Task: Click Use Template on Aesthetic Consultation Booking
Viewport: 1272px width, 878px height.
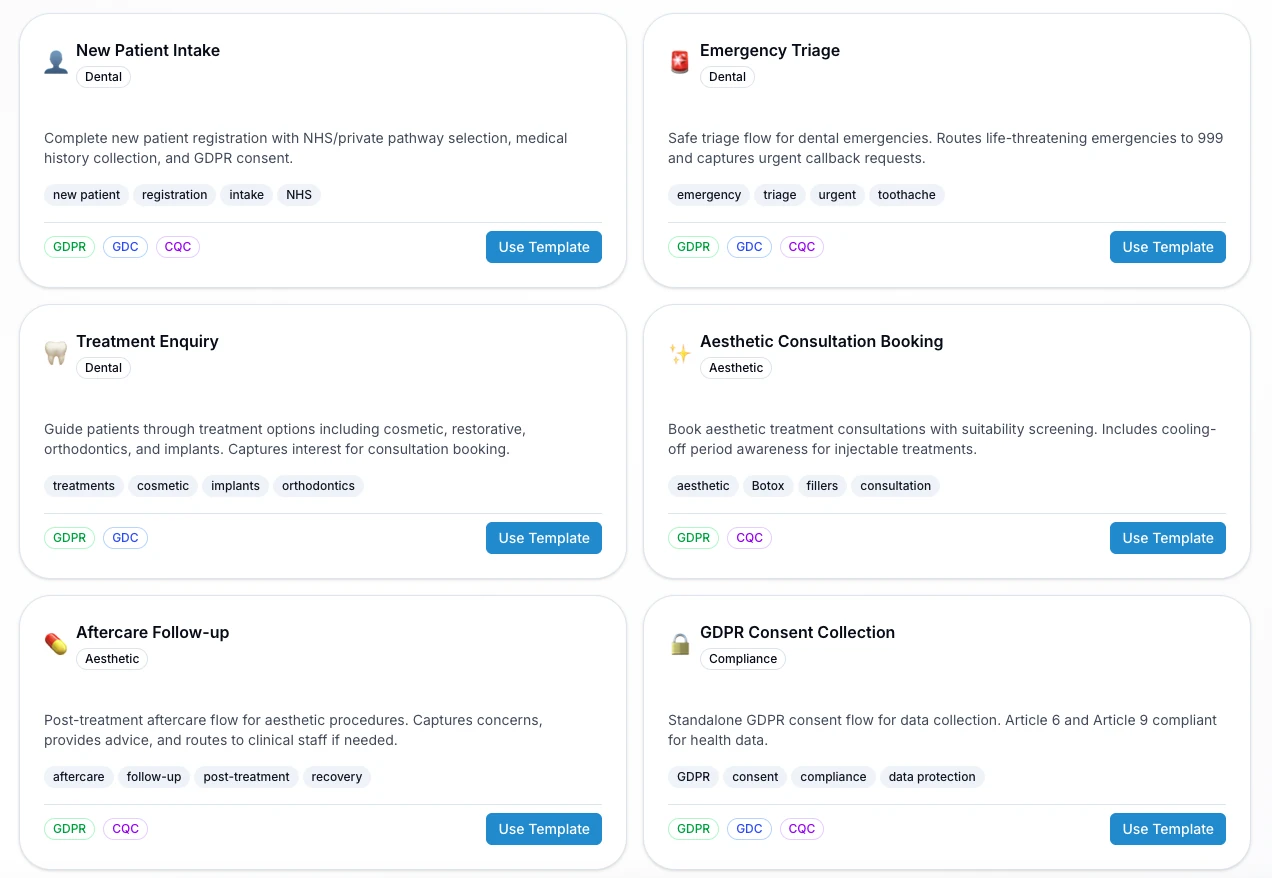Action: click(x=1167, y=538)
